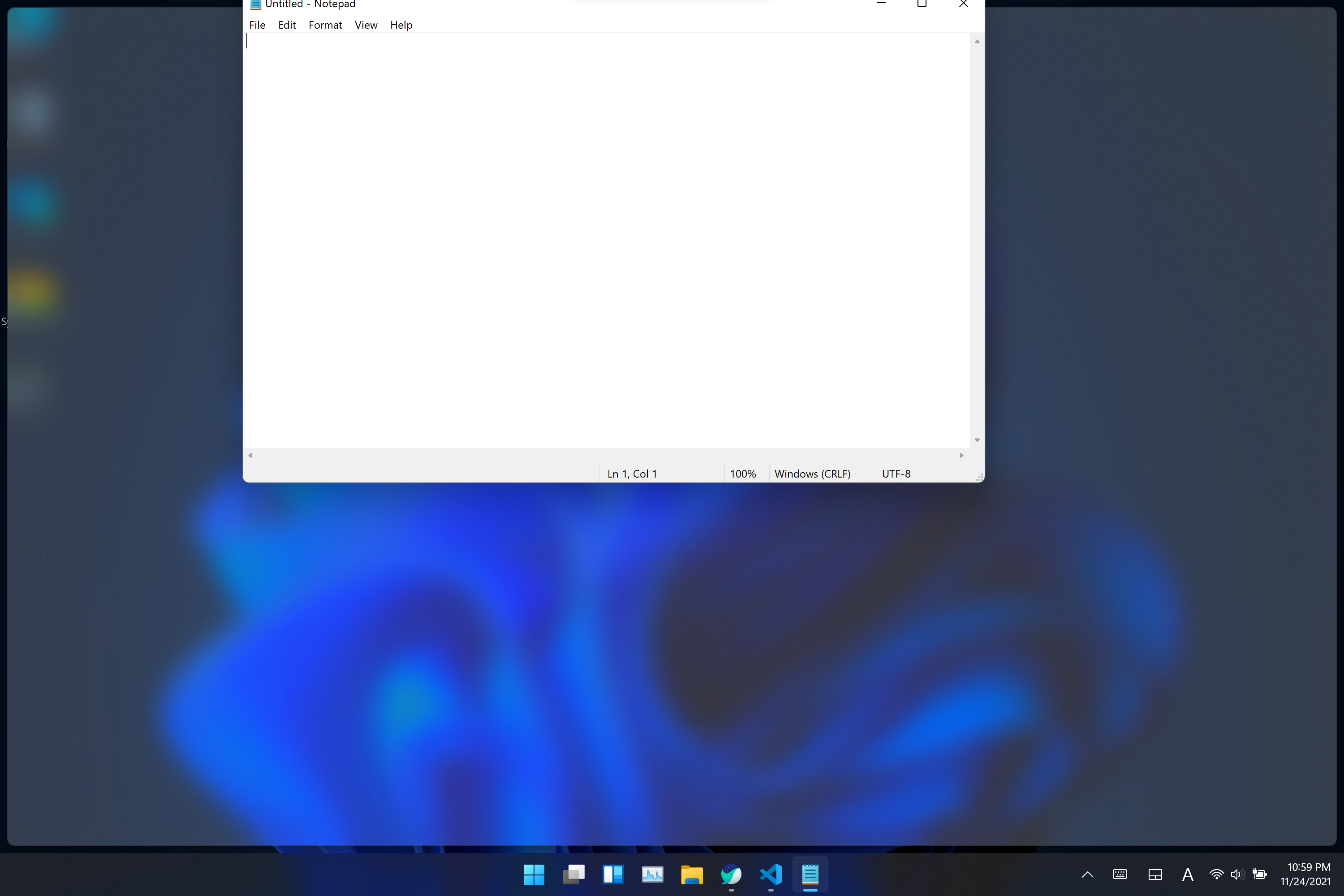The height and width of the screenshot is (896, 1344).
Task: Click the Windows Start button
Action: tap(534, 874)
